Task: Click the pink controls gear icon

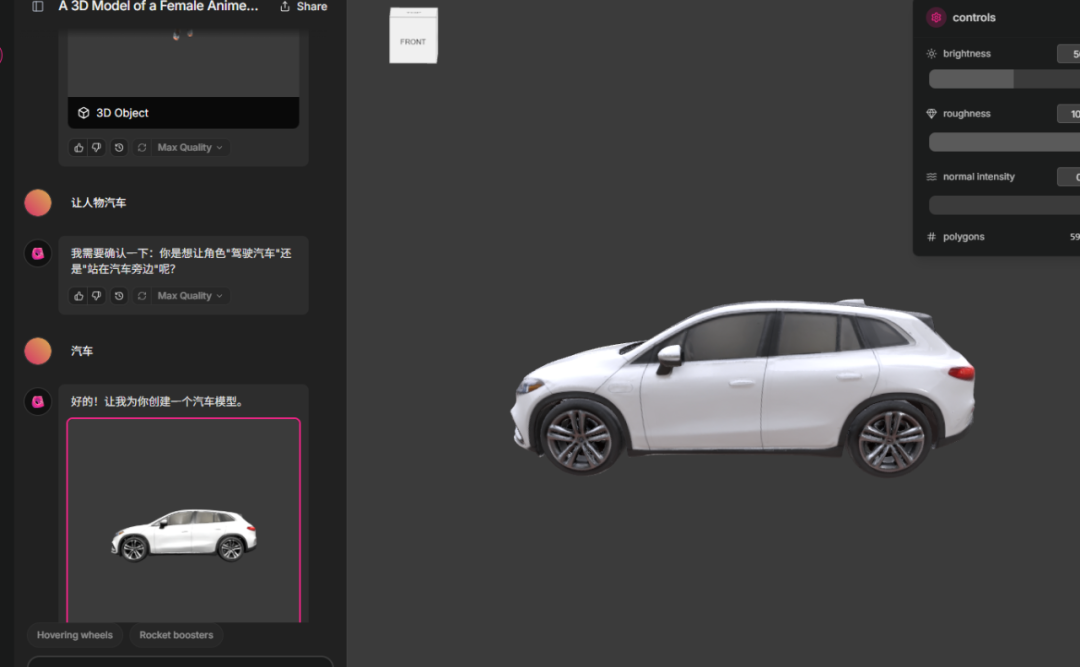Action: click(936, 18)
